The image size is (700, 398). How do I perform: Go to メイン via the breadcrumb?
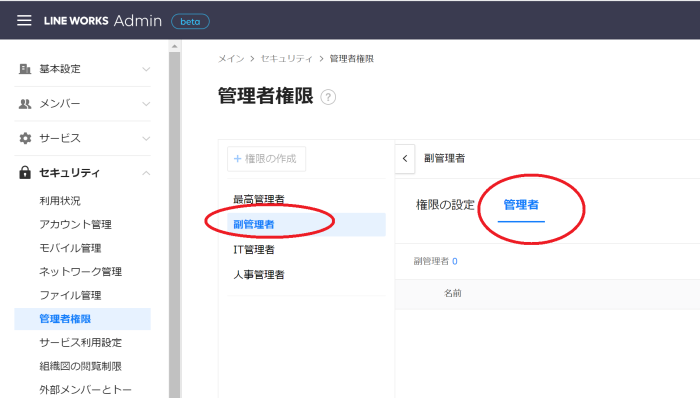coord(231,59)
